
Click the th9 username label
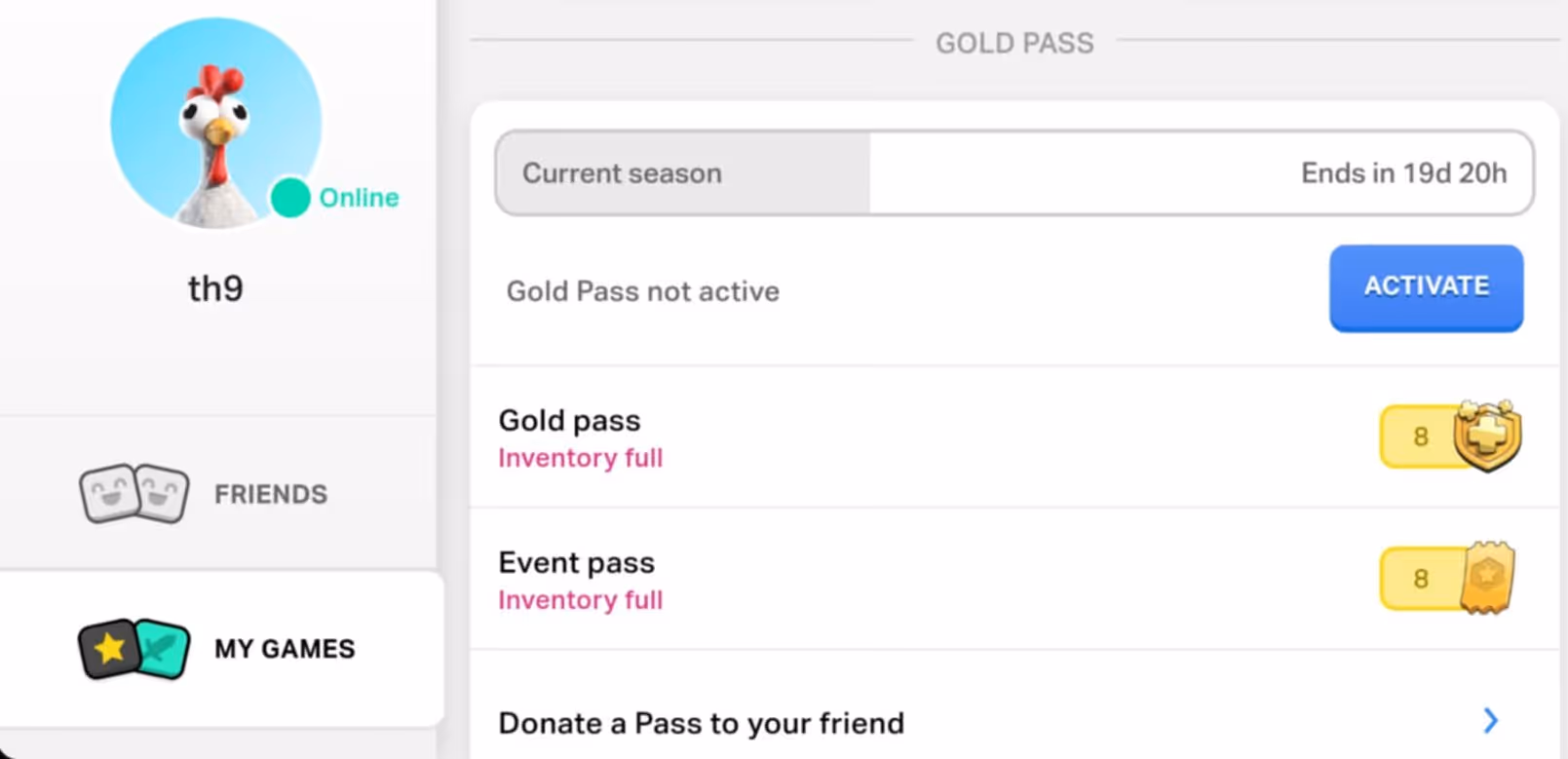215,288
